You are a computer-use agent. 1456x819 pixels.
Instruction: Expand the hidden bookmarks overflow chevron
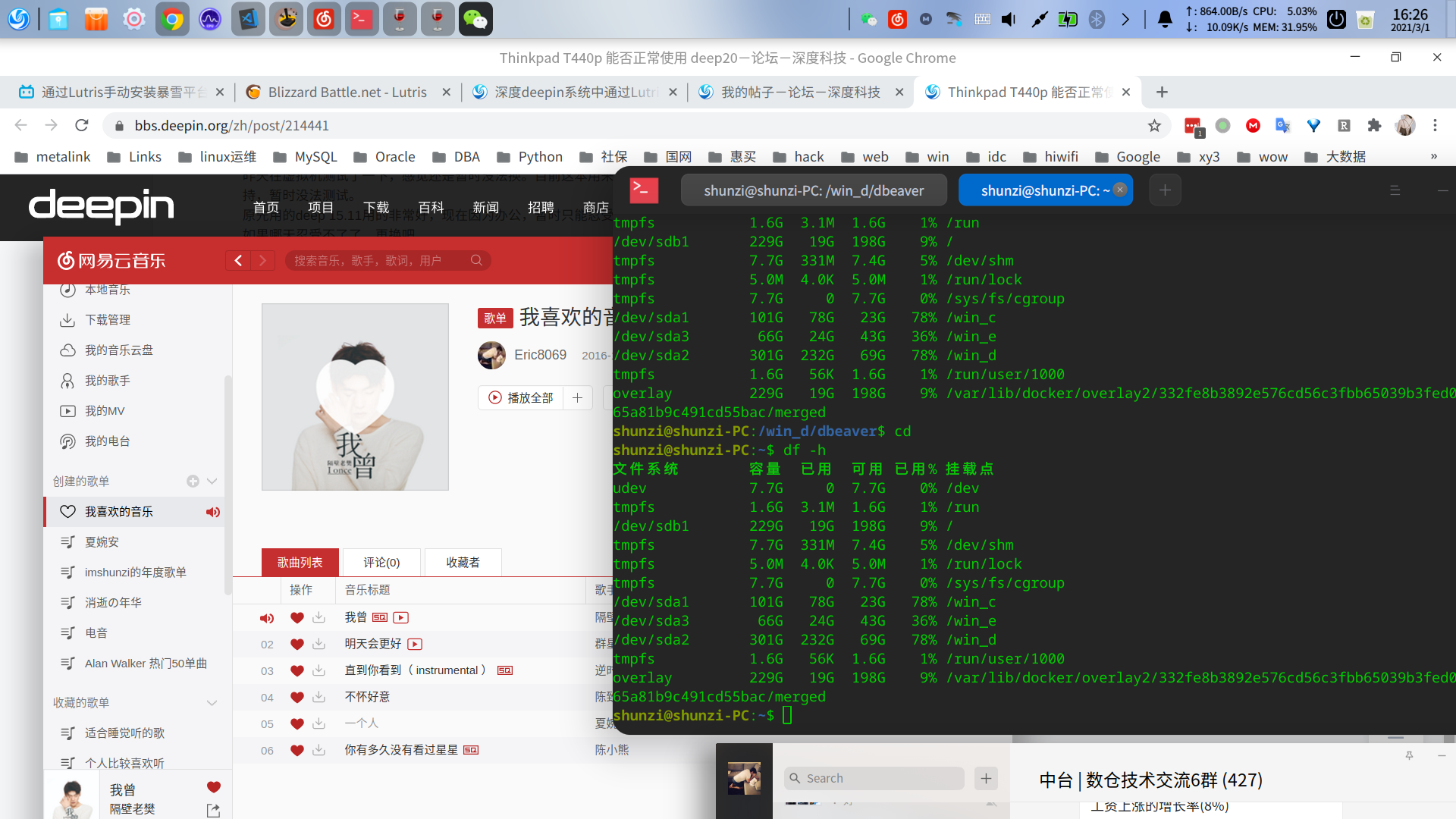(1433, 156)
